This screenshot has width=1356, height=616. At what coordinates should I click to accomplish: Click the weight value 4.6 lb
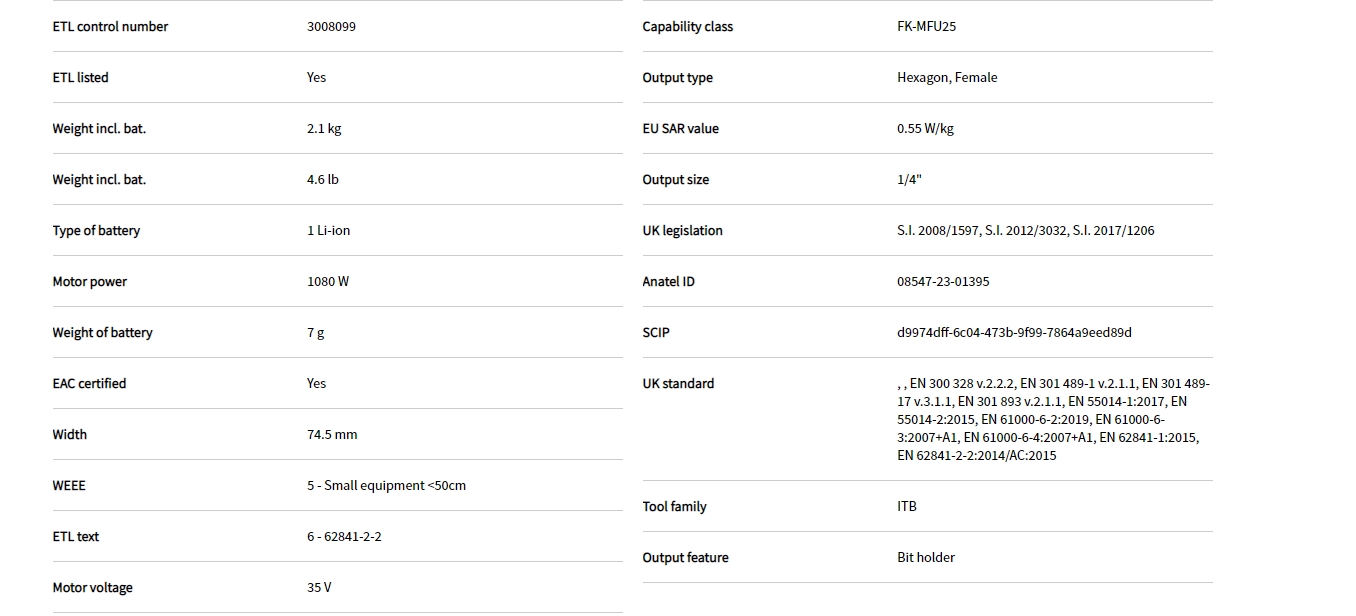(x=323, y=180)
